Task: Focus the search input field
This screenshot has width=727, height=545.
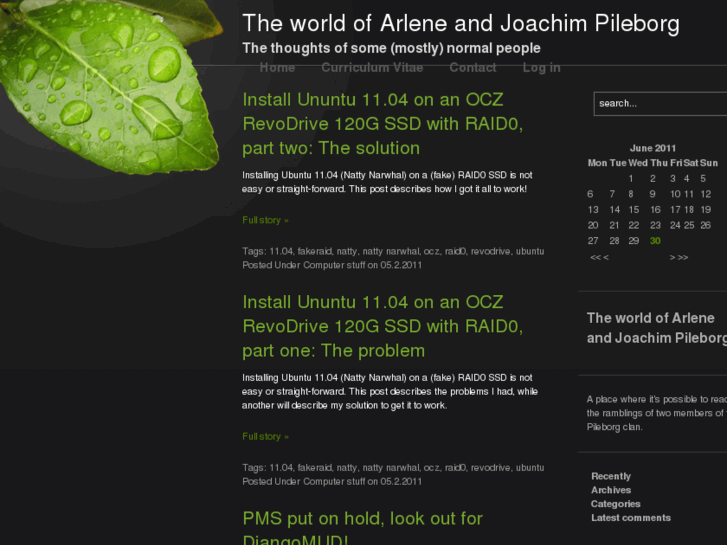Action: coord(660,103)
